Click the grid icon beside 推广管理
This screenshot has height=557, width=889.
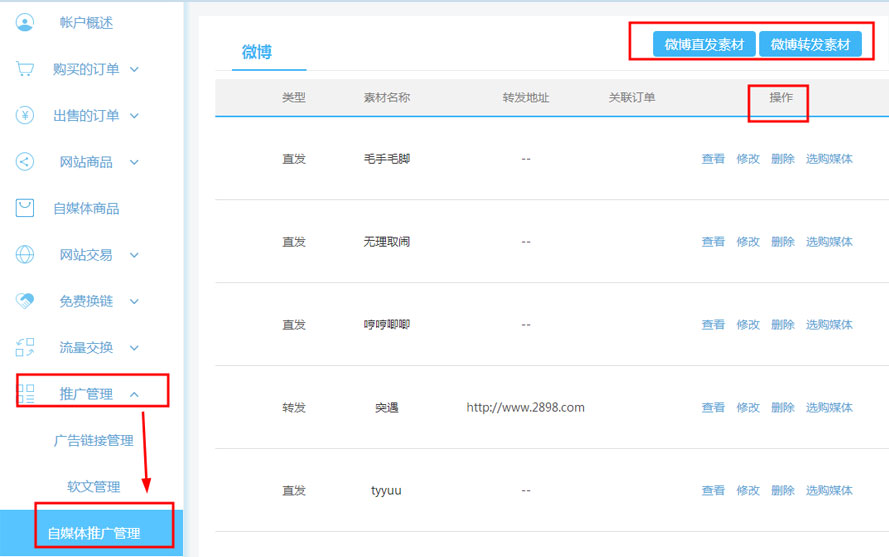(x=26, y=393)
